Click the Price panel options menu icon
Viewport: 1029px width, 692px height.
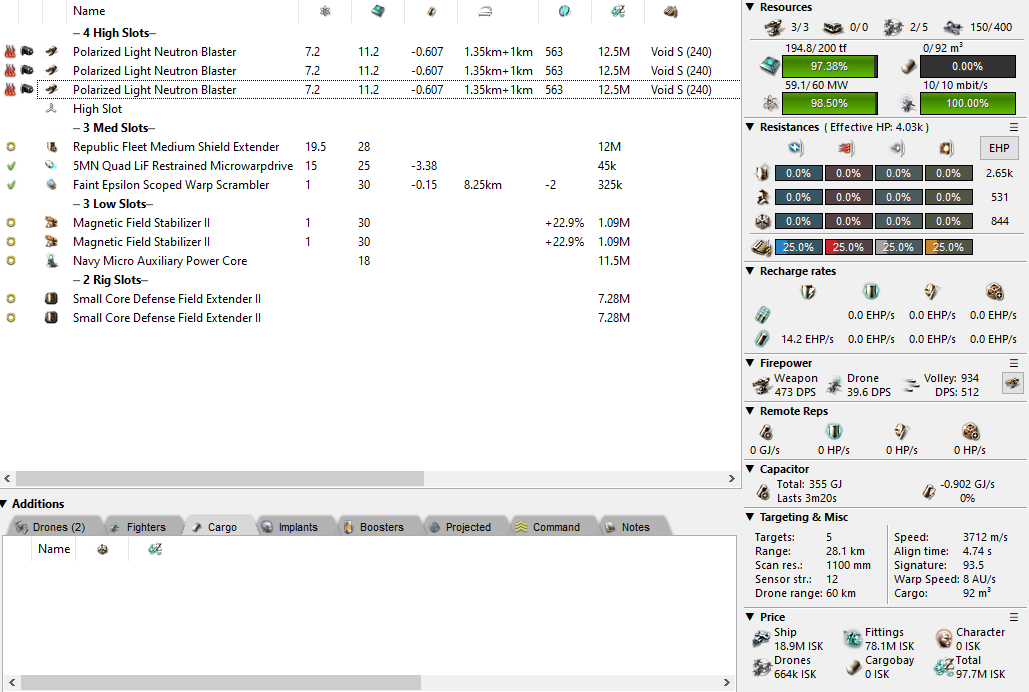(1014, 617)
